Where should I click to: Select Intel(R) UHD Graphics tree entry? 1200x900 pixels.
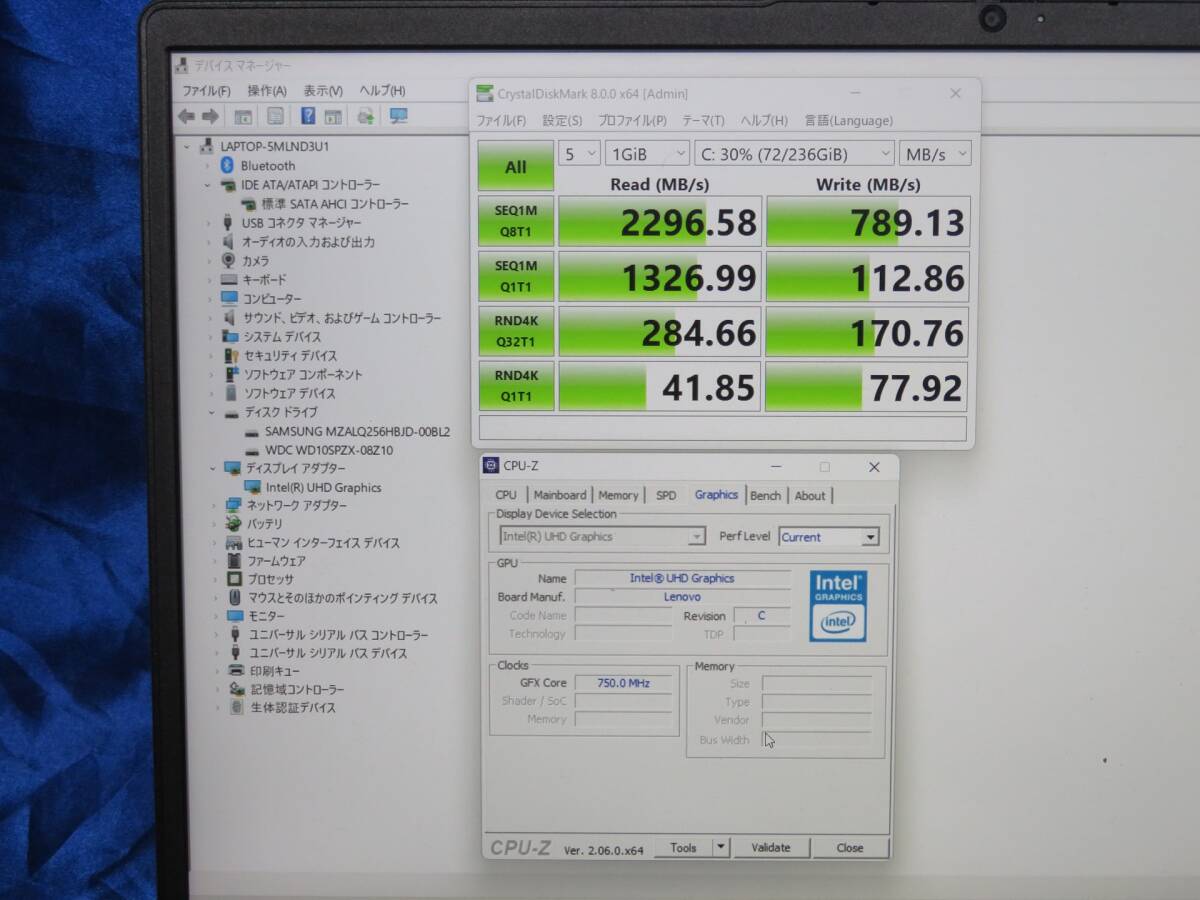(323, 487)
